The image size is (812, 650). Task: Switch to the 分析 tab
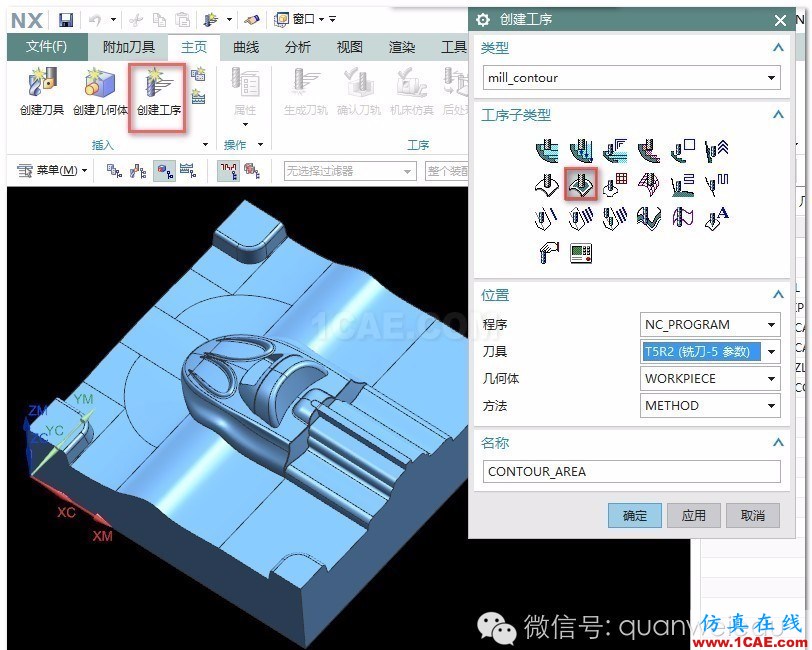(298, 47)
